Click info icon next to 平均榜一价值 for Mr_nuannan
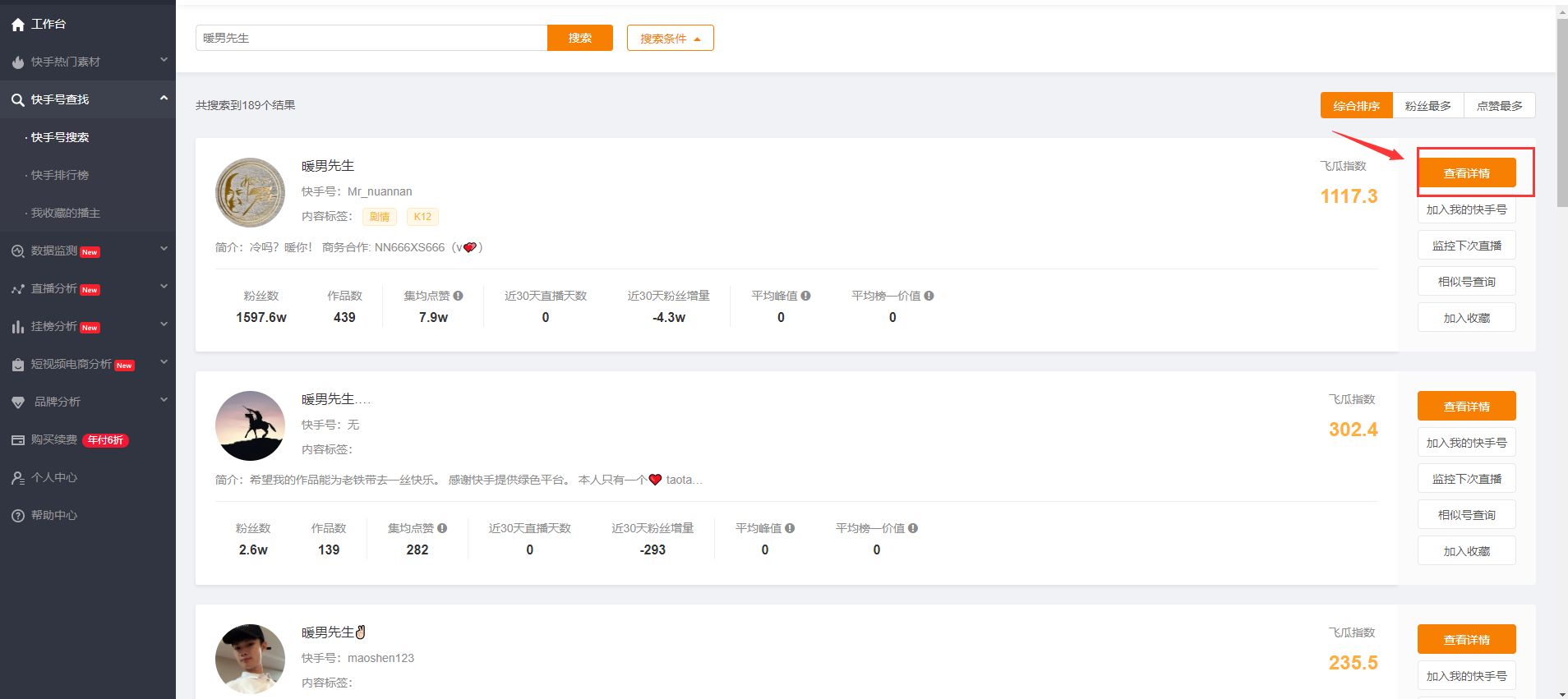This screenshot has width=1568, height=699. tap(929, 296)
